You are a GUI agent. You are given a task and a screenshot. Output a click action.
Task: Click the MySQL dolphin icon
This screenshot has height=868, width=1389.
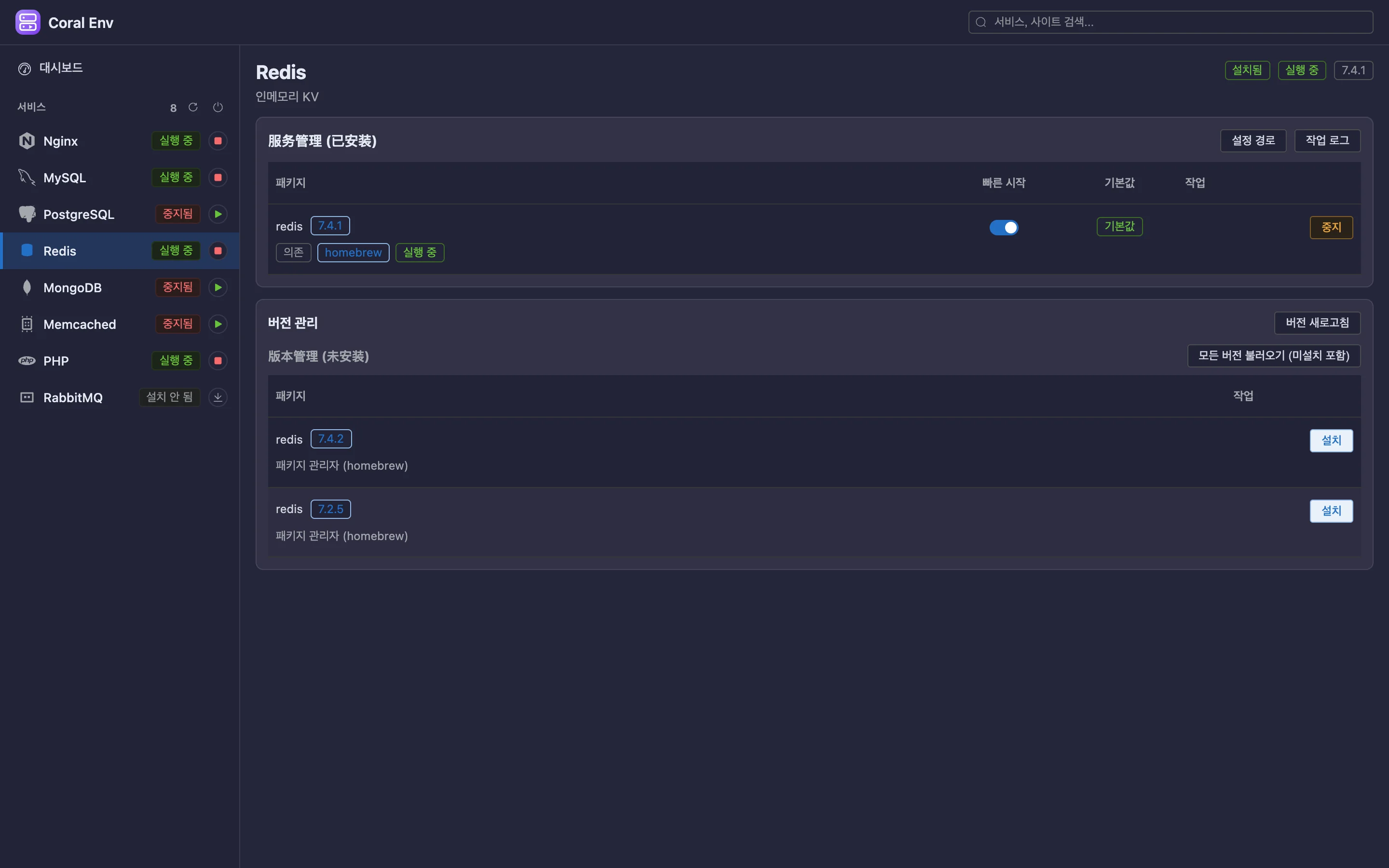tap(27, 177)
